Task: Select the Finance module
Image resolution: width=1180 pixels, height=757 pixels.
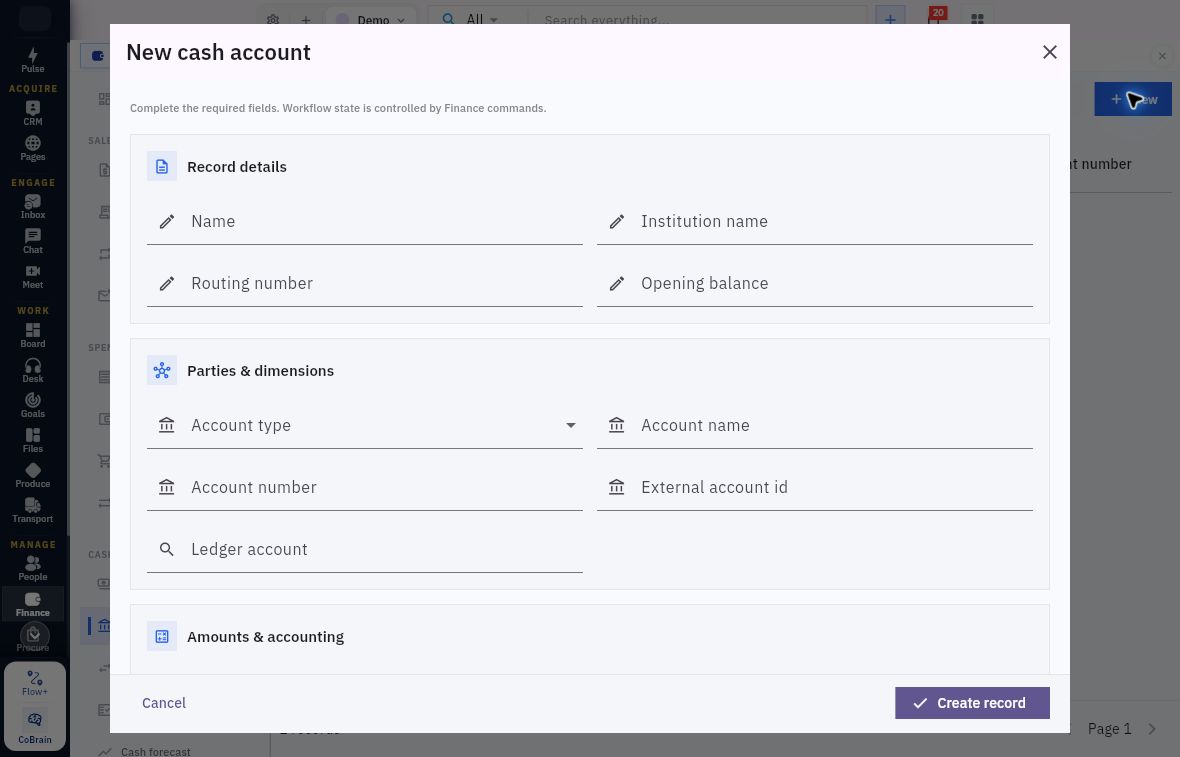Action: point(32,604)
